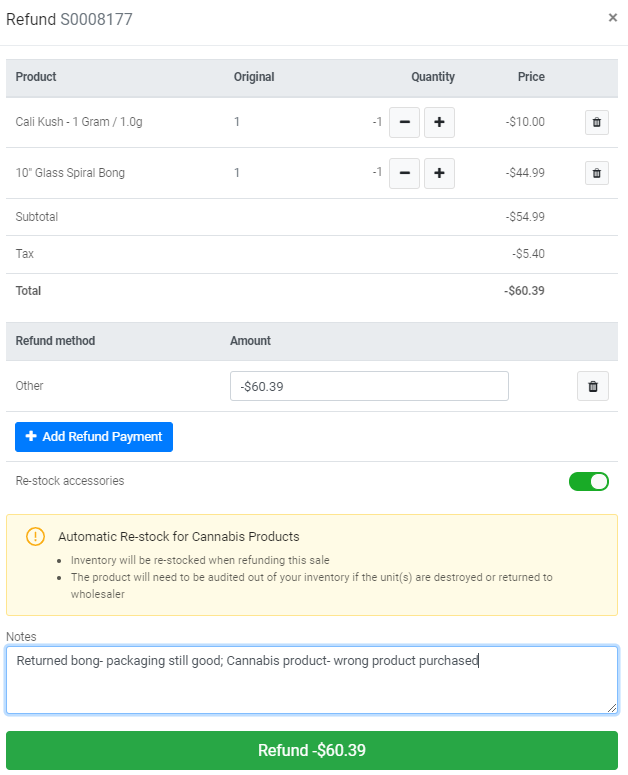Increase Cali Kush refund quantity

click(x=439, y=122)
